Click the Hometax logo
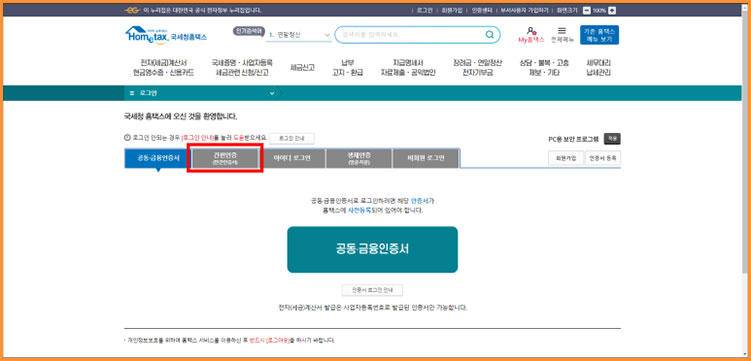The image size is (751, 361). click(147, 35)
